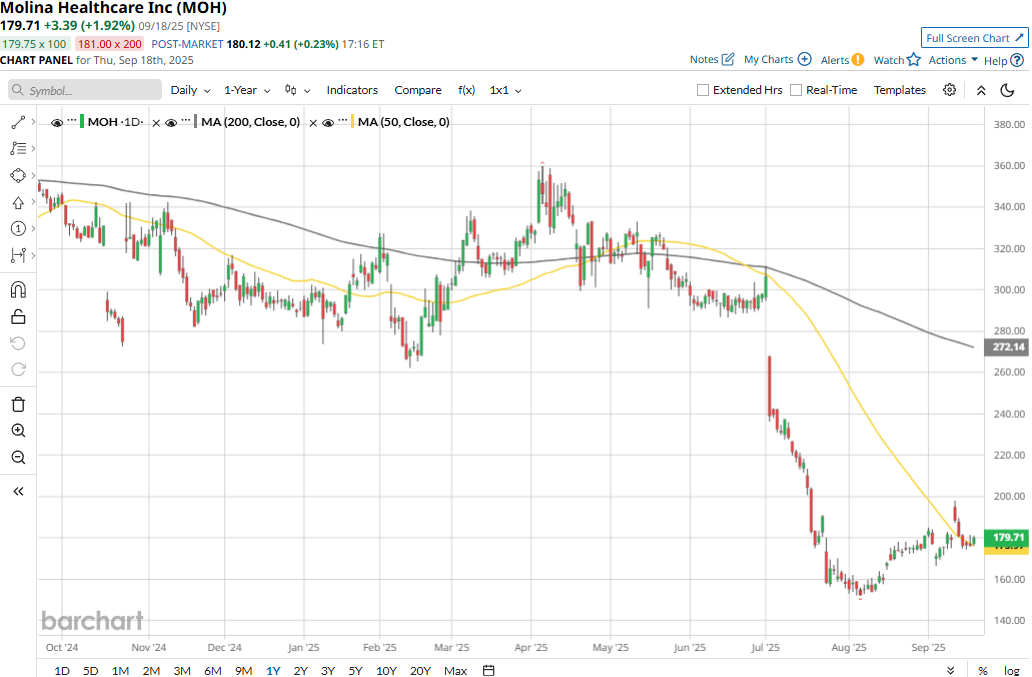This screenshot has width=1032, height=677.
Task: Expand the bottom panel double-chevron
Action: (950, 670)
